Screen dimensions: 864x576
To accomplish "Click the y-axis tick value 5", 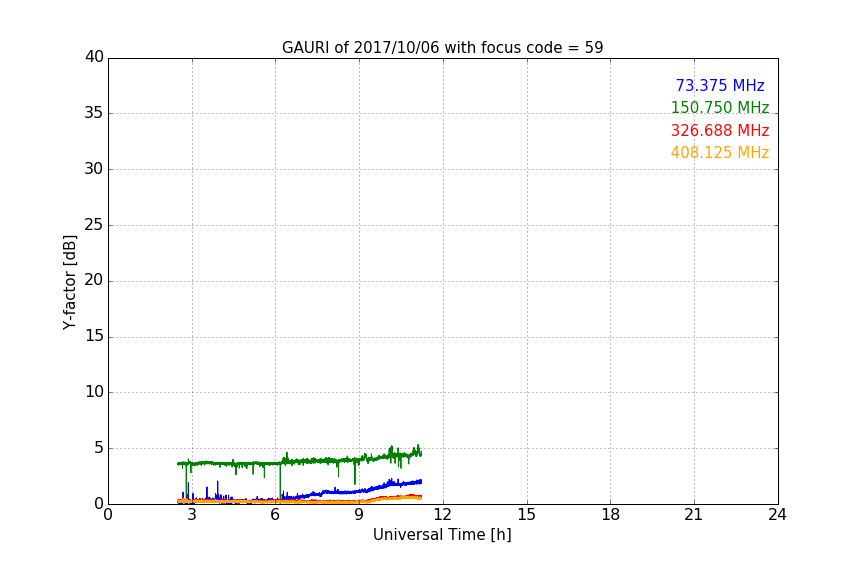I will tap(99, 448).
